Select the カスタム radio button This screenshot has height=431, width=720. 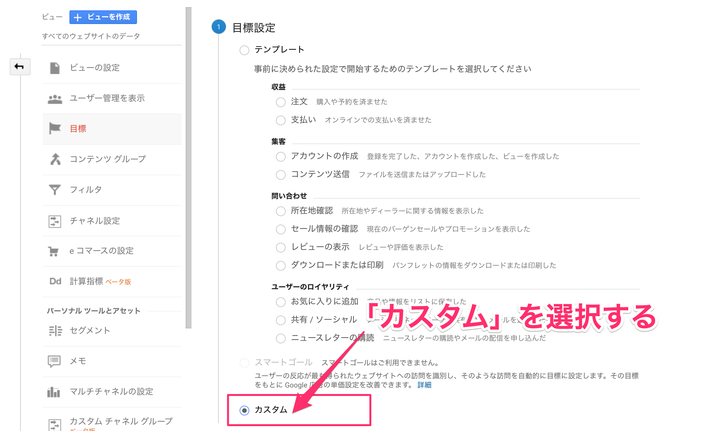pos(245,410)
